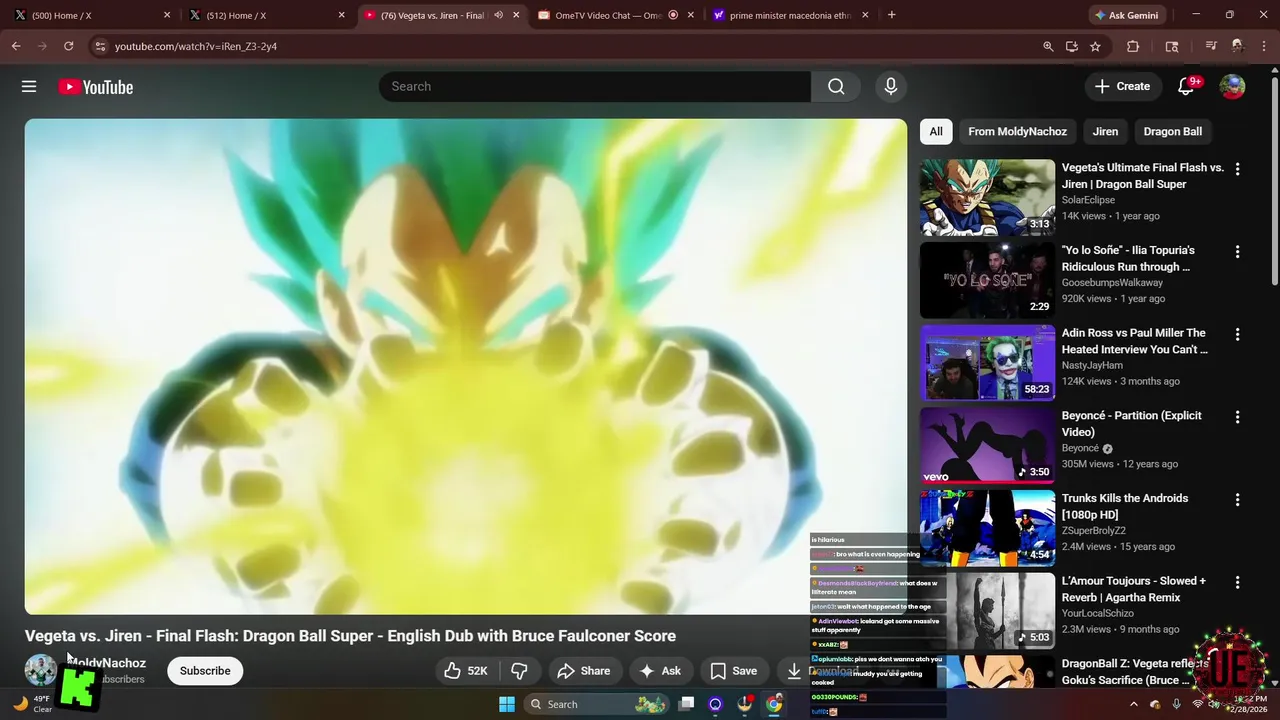This screenshot has width=1280, height=720.
Task: Open options for Trunks Kills the Androids video
Action: pyautogui.click(x=1237, y=499)
